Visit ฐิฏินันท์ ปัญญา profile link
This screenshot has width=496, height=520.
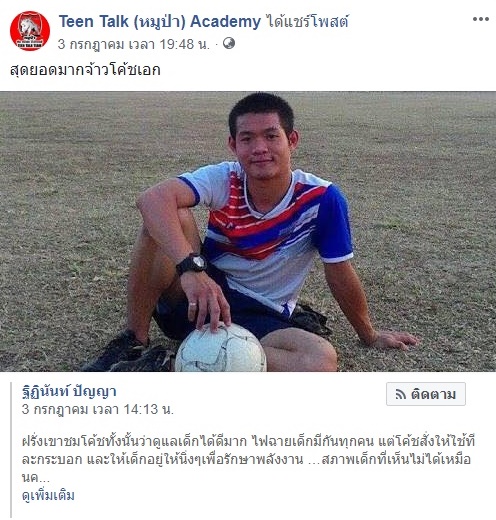coord(69,392)
